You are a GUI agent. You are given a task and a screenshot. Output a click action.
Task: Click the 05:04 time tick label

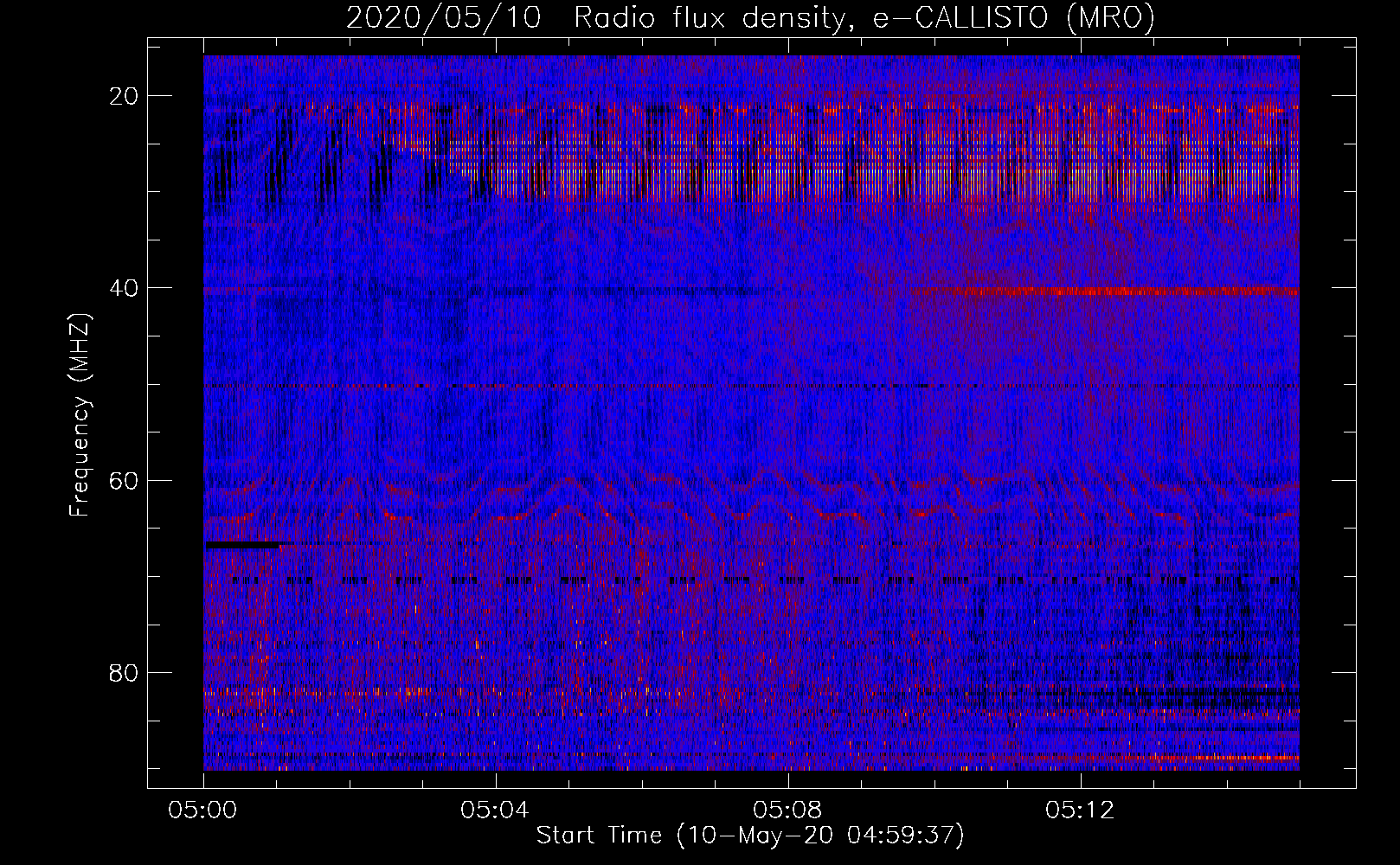click(x=495, y=811)
